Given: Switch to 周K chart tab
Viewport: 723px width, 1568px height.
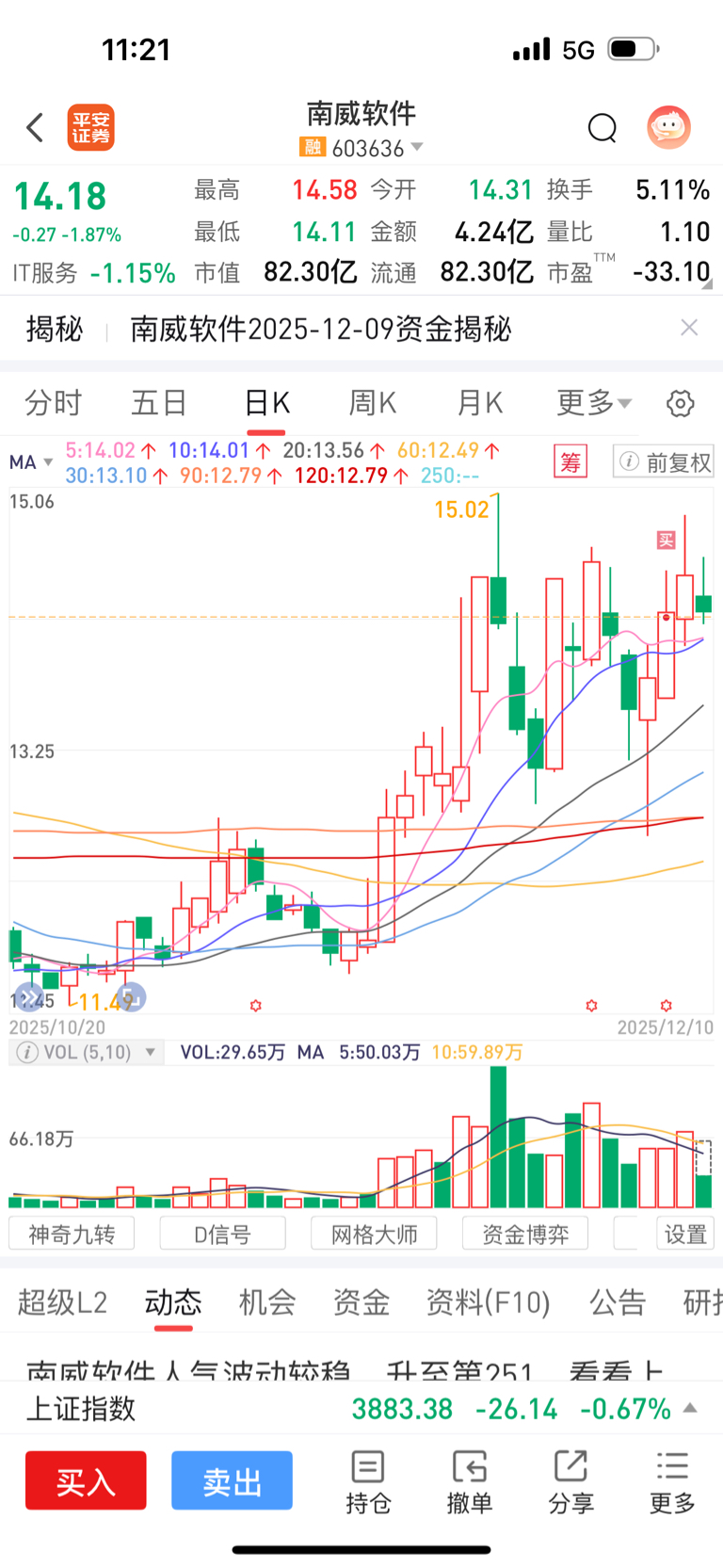Looking at the screenshot, I should [373, 403].
